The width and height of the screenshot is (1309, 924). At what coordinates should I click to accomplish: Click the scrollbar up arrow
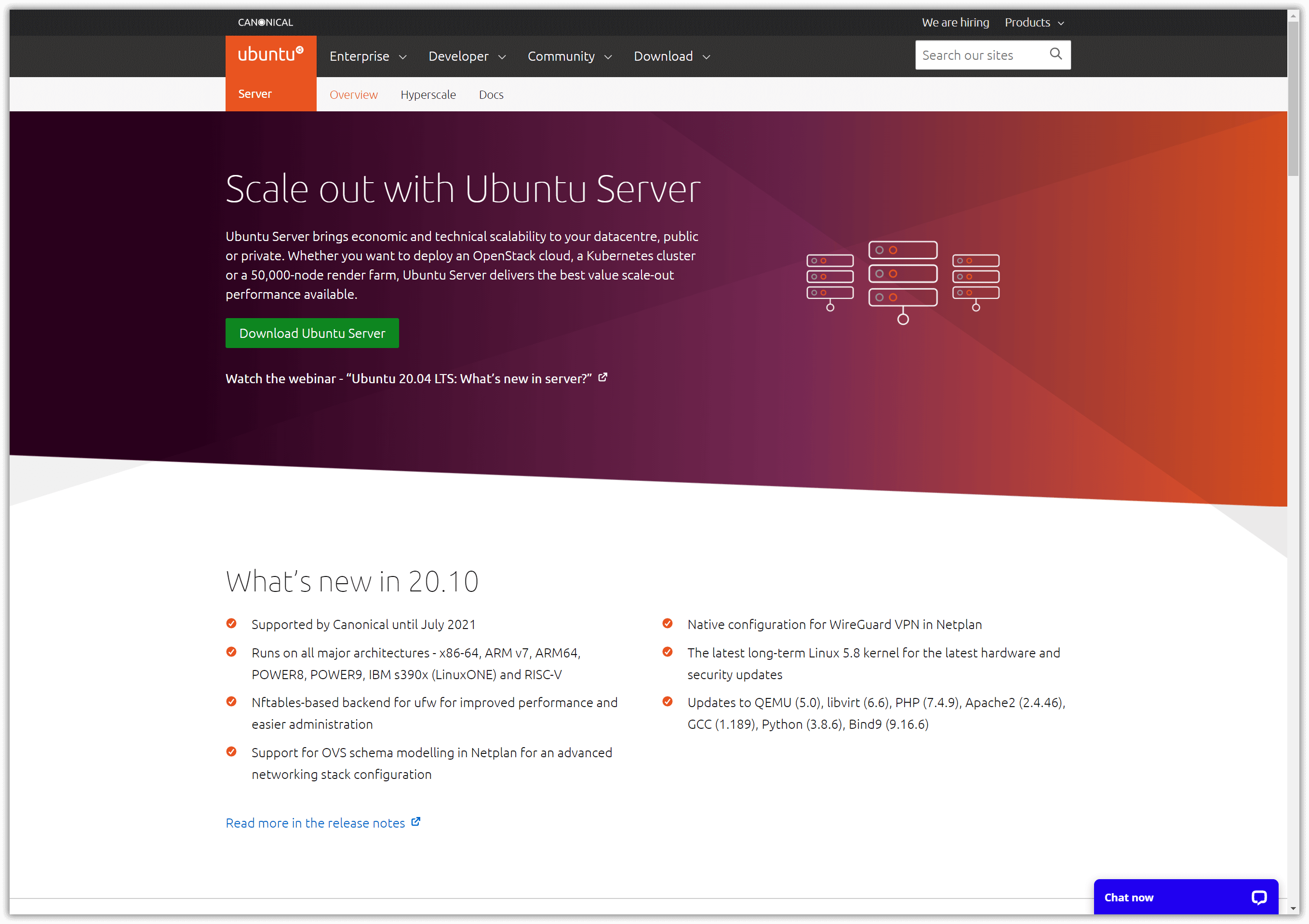1293,15
